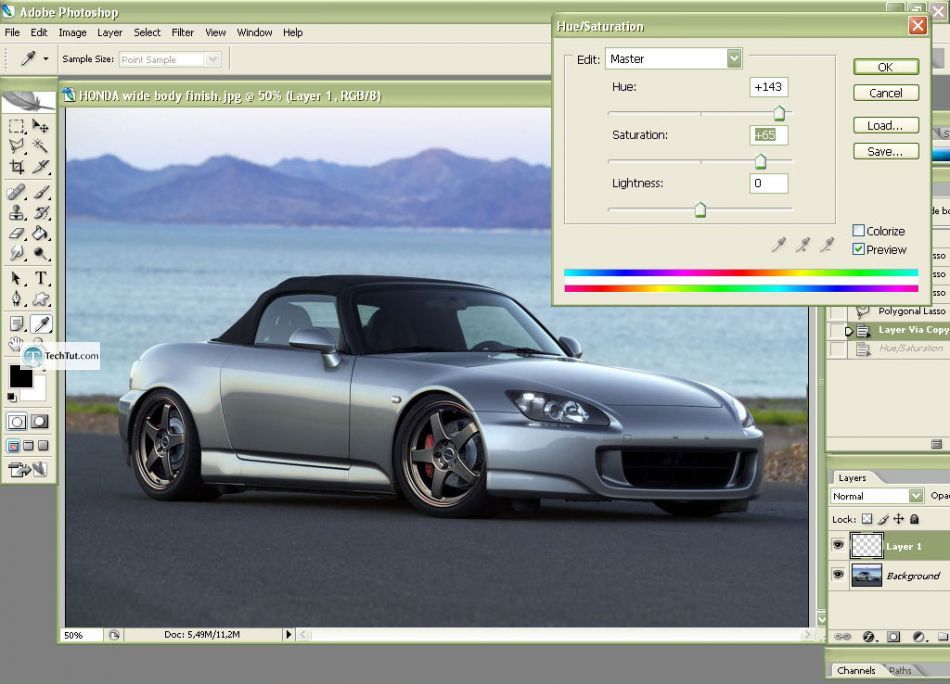
Task: Reset to default foreground and background colors
Action: tap(12, 397)
